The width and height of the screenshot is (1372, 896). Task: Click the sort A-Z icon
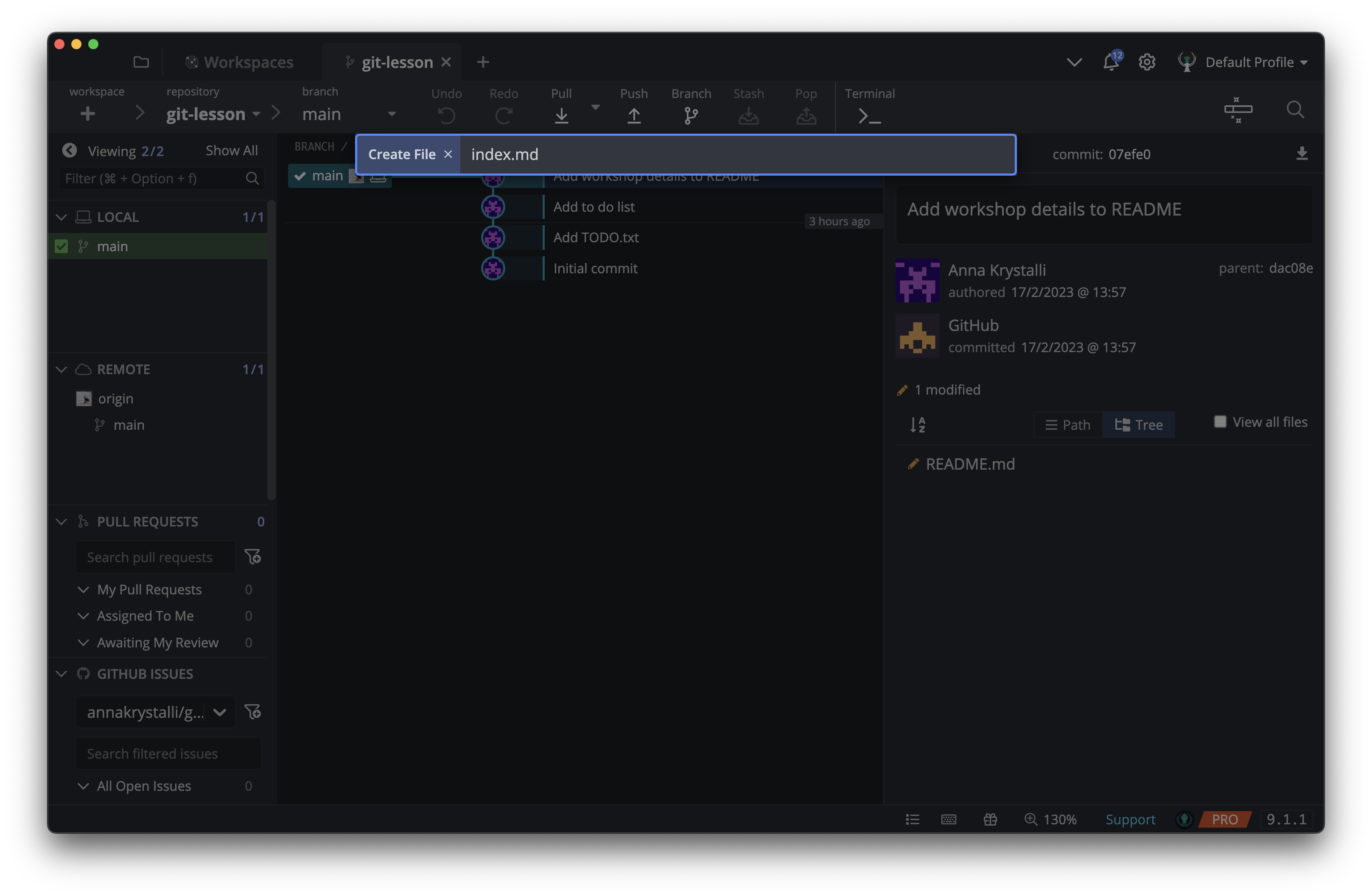coord(917,425)
